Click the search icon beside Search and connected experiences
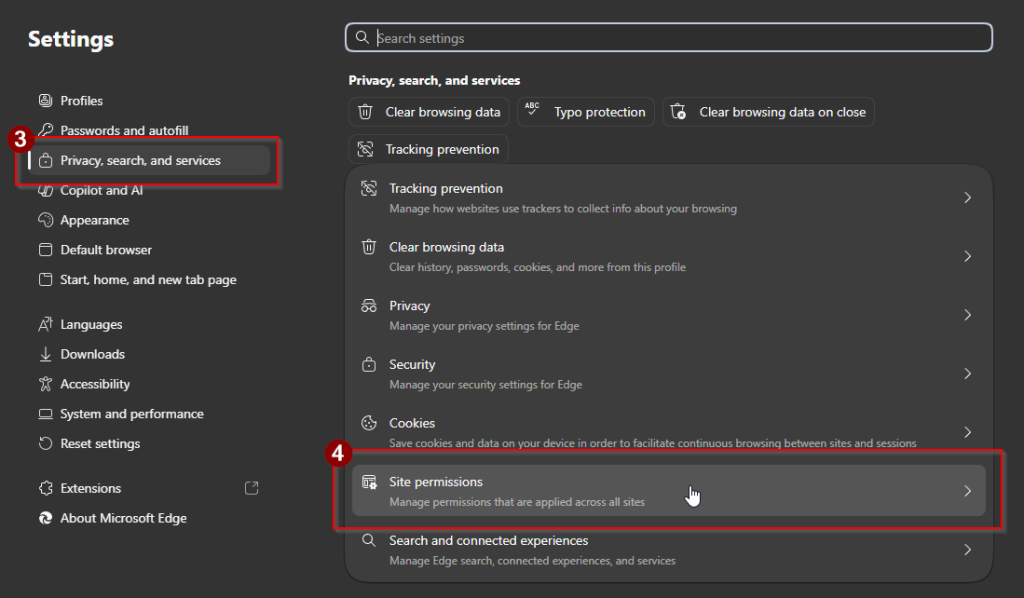1024x598 pixels. click(369, 541)
